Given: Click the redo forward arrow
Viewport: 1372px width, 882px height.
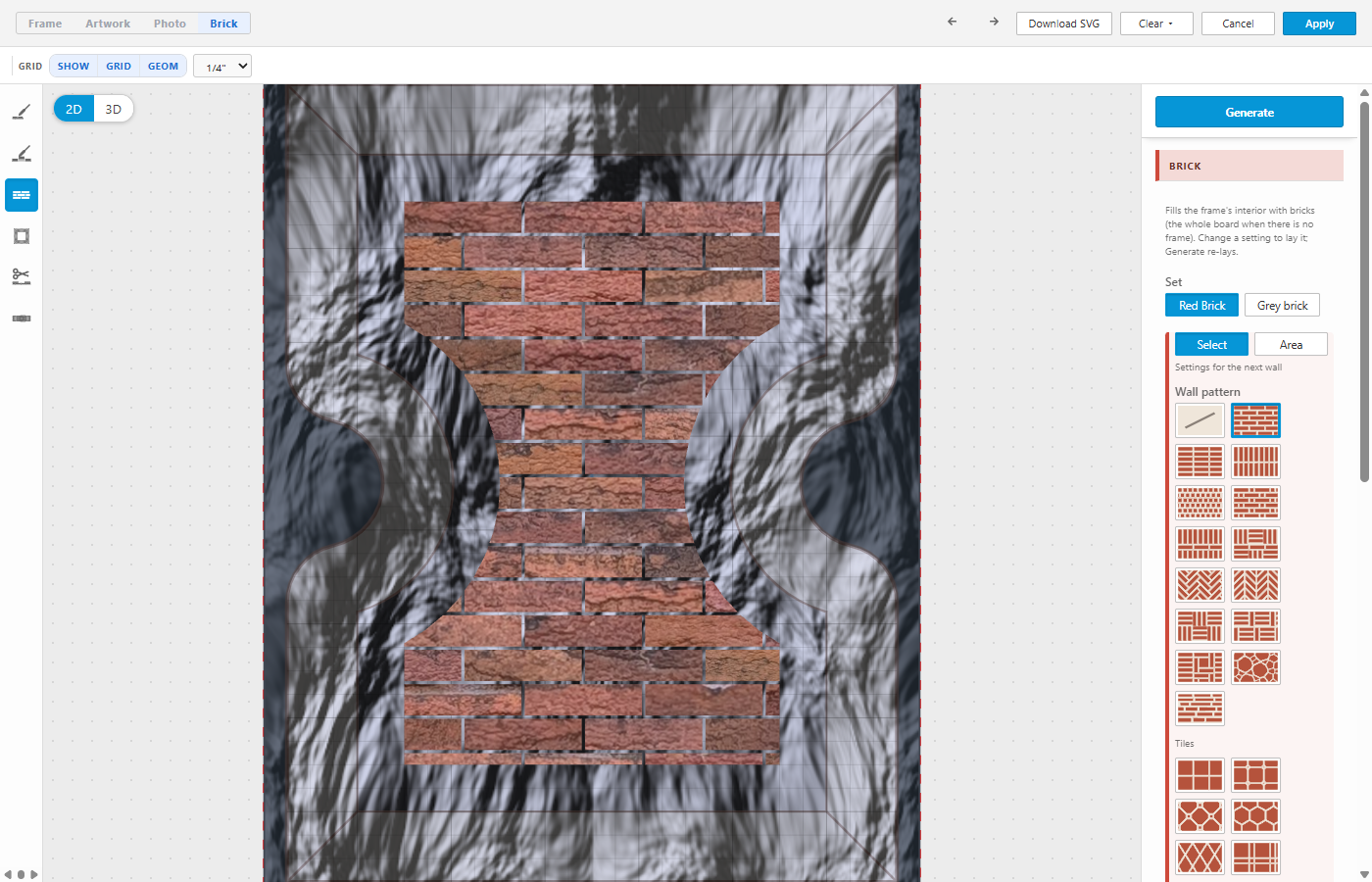Looking at the screenshot, I should tap(994, 23).
